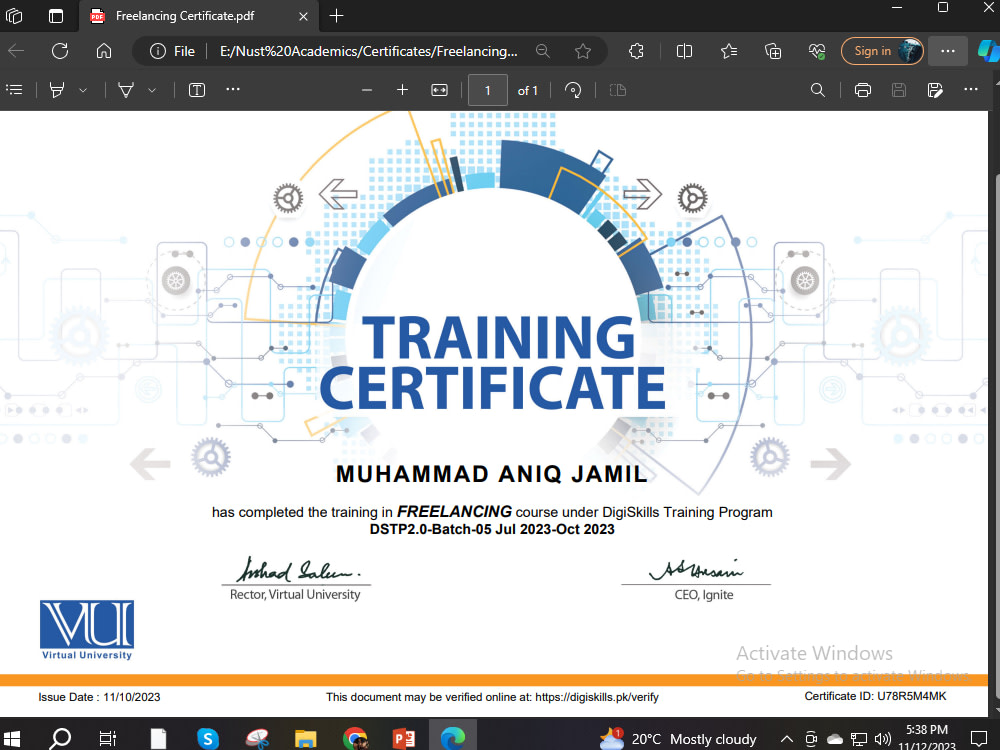
Task: Show hidden system tray icons
Action: pyautogui.click(x=787, y=739)
